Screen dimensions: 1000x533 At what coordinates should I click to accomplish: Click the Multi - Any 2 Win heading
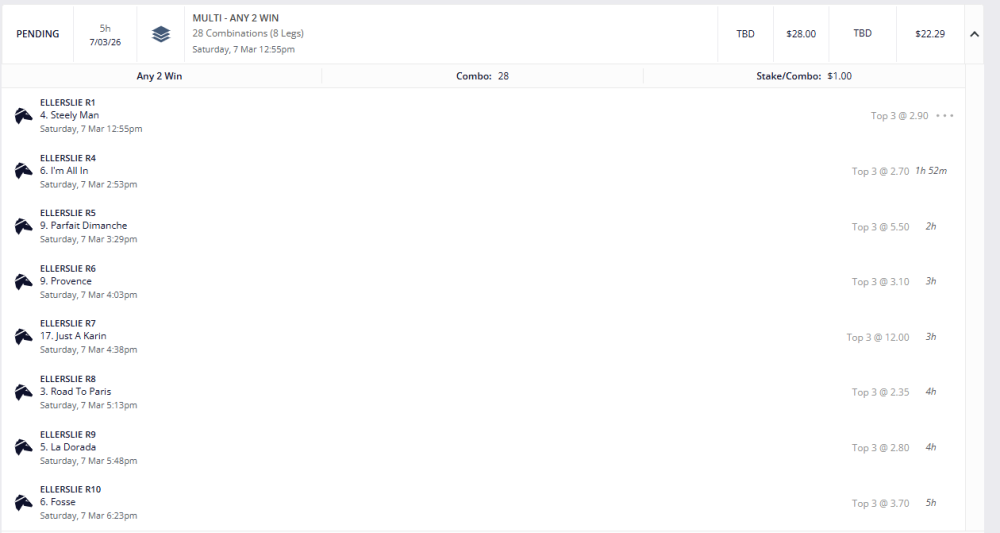236,18
